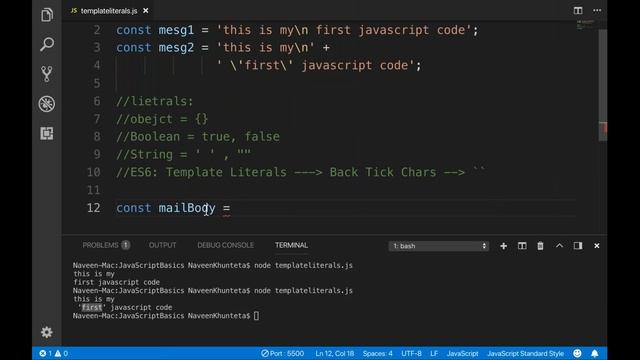Move the panel to the right side
This screenshot has width=640, height=360.
coord(578,246)
